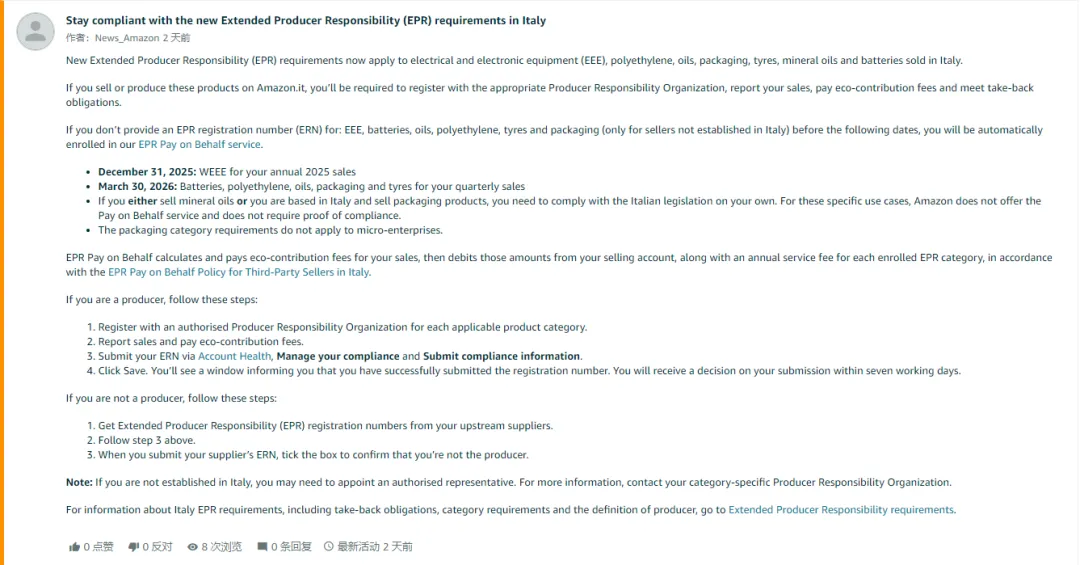The height and width of the screenshot is (565, 1080).
Task: Open the News_Amazon author profile
Action: point(126,38)
